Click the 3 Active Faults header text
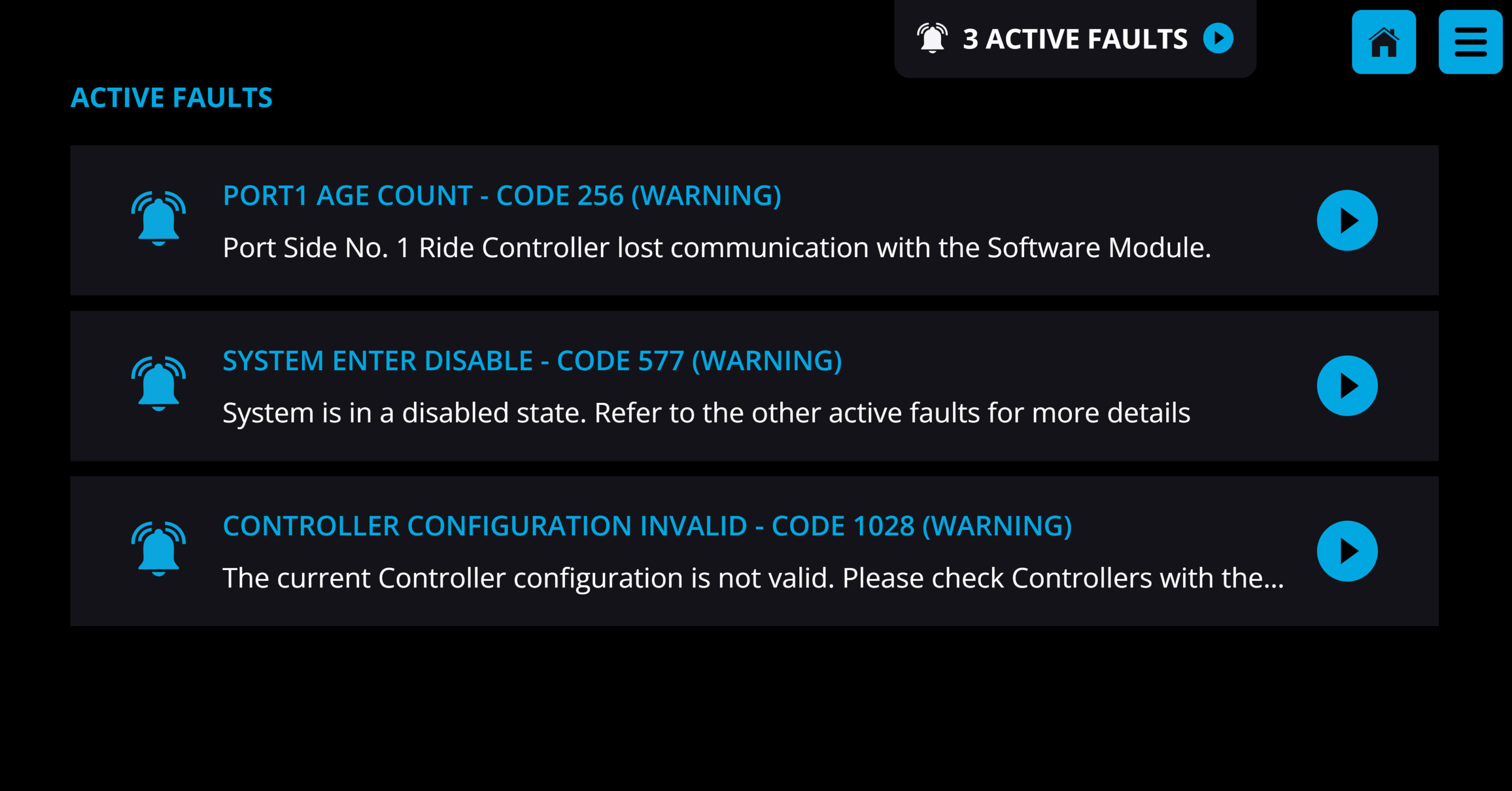This screenshot has height=791, width=1512. point(1075,39)
